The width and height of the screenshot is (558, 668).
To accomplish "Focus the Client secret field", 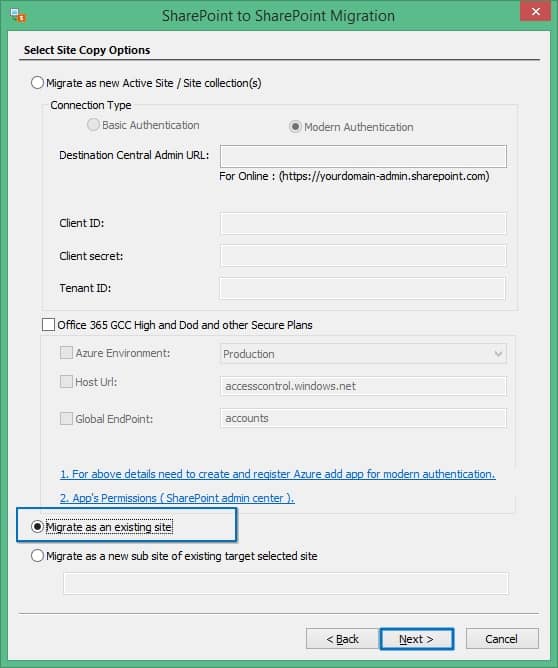I will pos(363,256).
